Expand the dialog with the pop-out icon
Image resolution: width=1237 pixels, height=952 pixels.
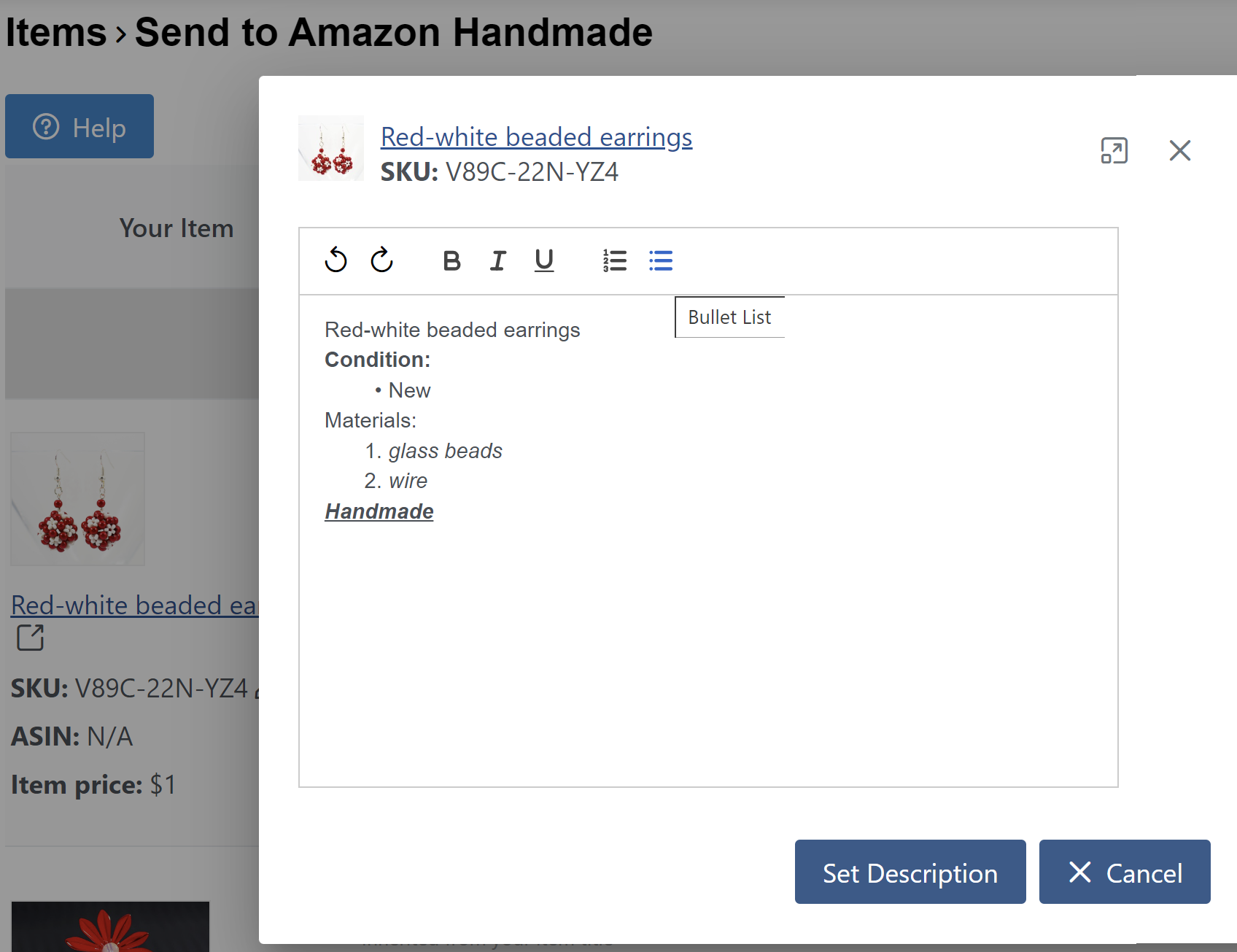[1114, 150]
